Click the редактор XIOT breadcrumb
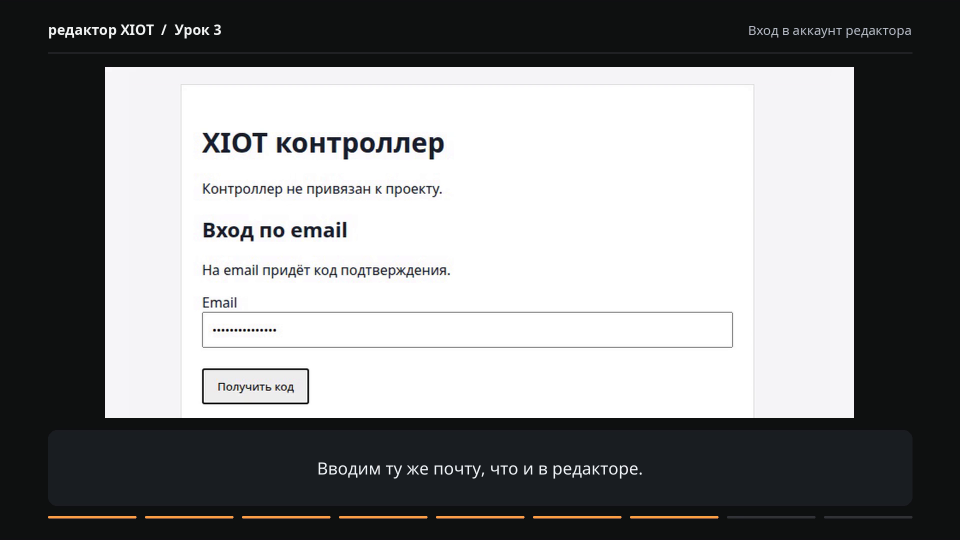The width and height of the screenshot is (960, 540). [x=101, y=30]
